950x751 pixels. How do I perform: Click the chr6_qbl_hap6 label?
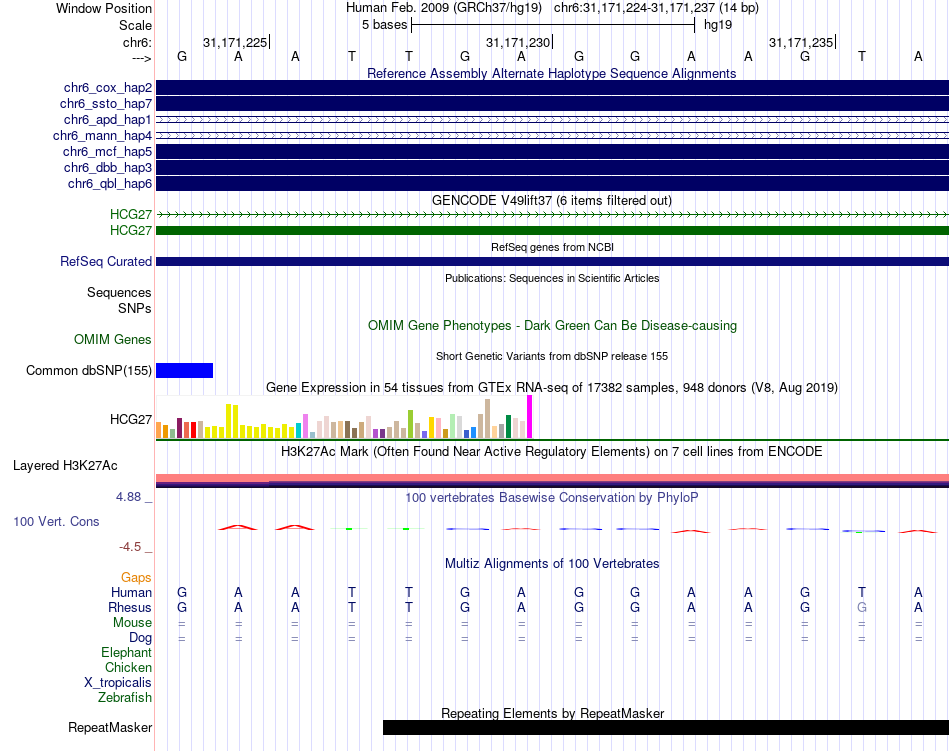[110, 184]
